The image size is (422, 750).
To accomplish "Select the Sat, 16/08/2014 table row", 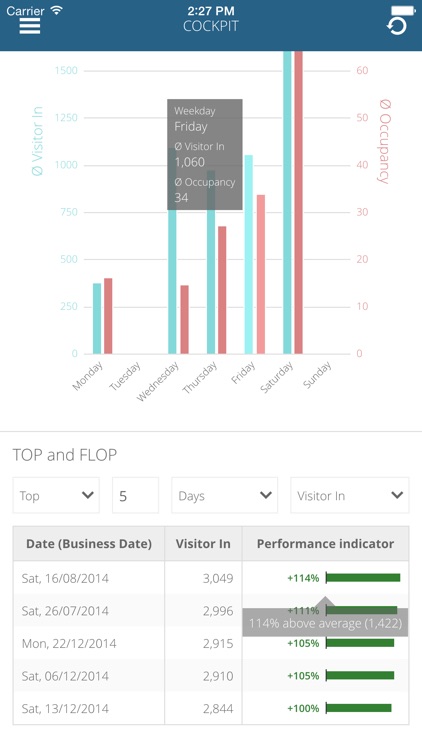I will [x=211, y=578].
